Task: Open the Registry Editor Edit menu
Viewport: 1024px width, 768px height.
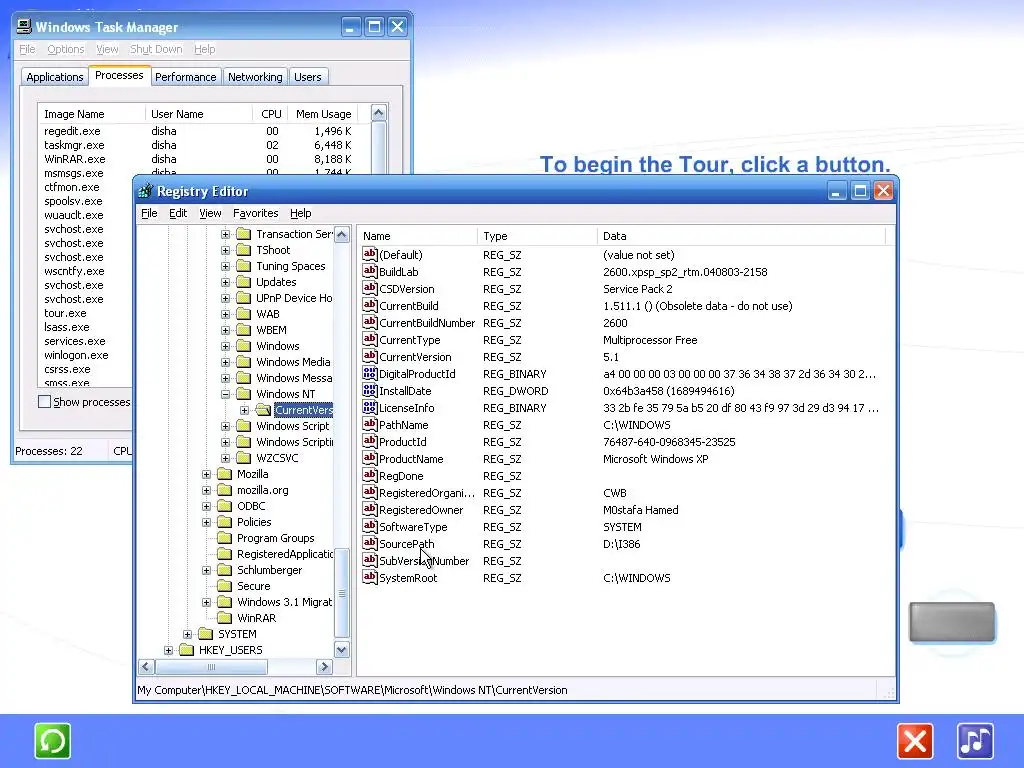Action: point(178,213)
